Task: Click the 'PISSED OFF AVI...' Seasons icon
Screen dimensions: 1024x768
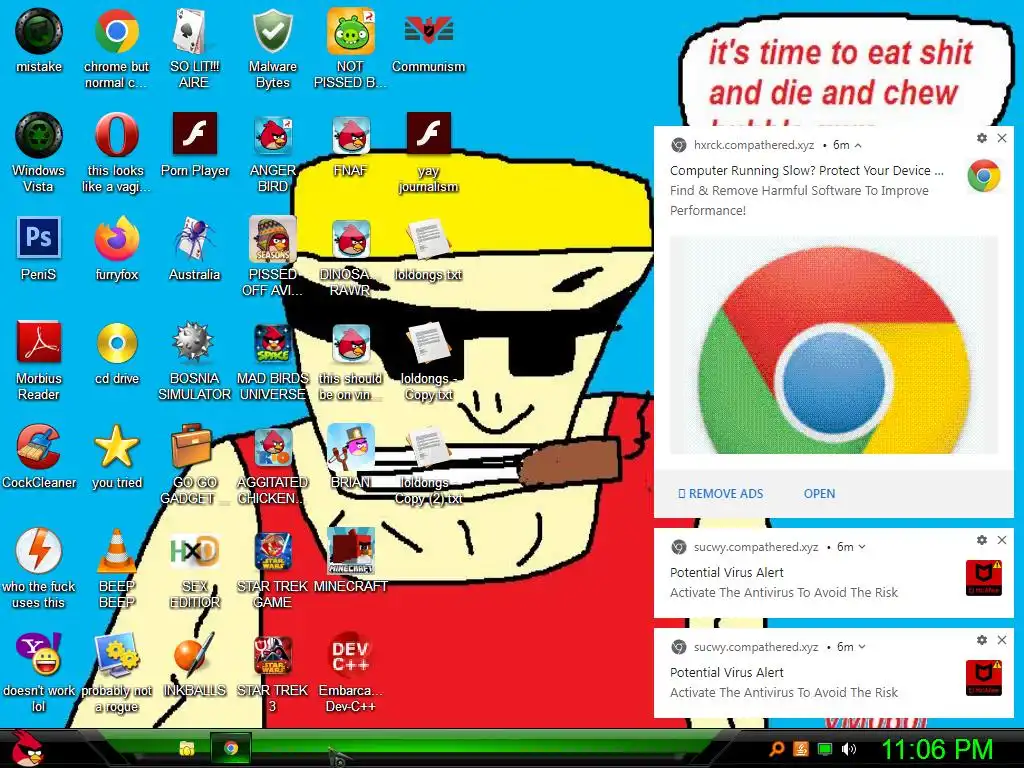Action: click(272, 239)
